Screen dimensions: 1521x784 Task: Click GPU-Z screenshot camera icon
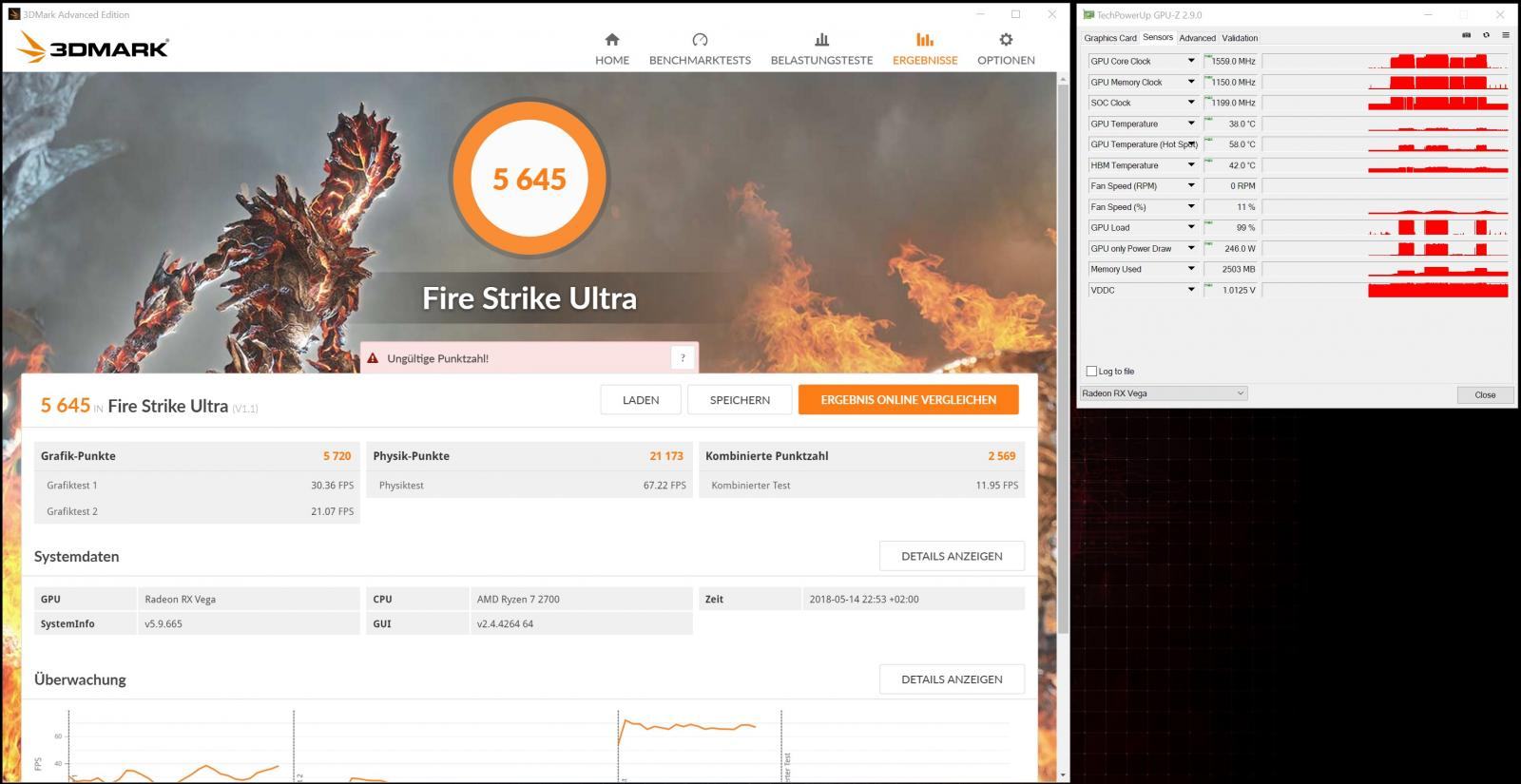point(1466,35)
